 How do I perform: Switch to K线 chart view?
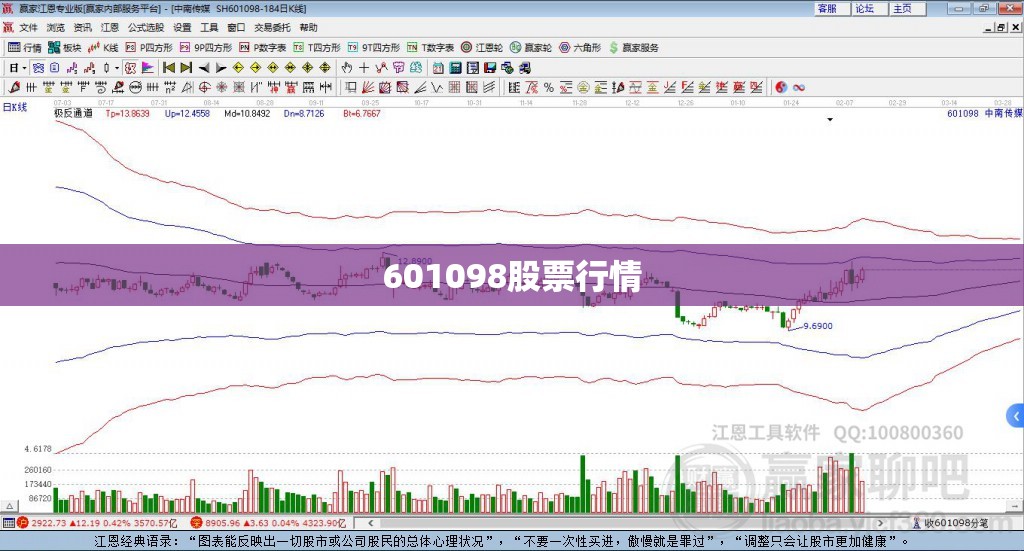[103, 48]
